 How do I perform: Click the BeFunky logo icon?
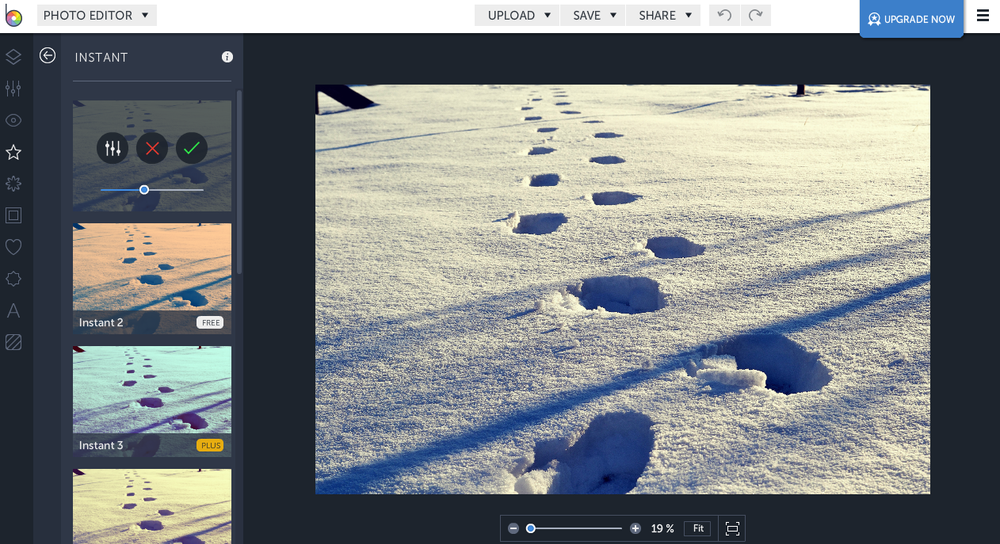tap(13, 16)
